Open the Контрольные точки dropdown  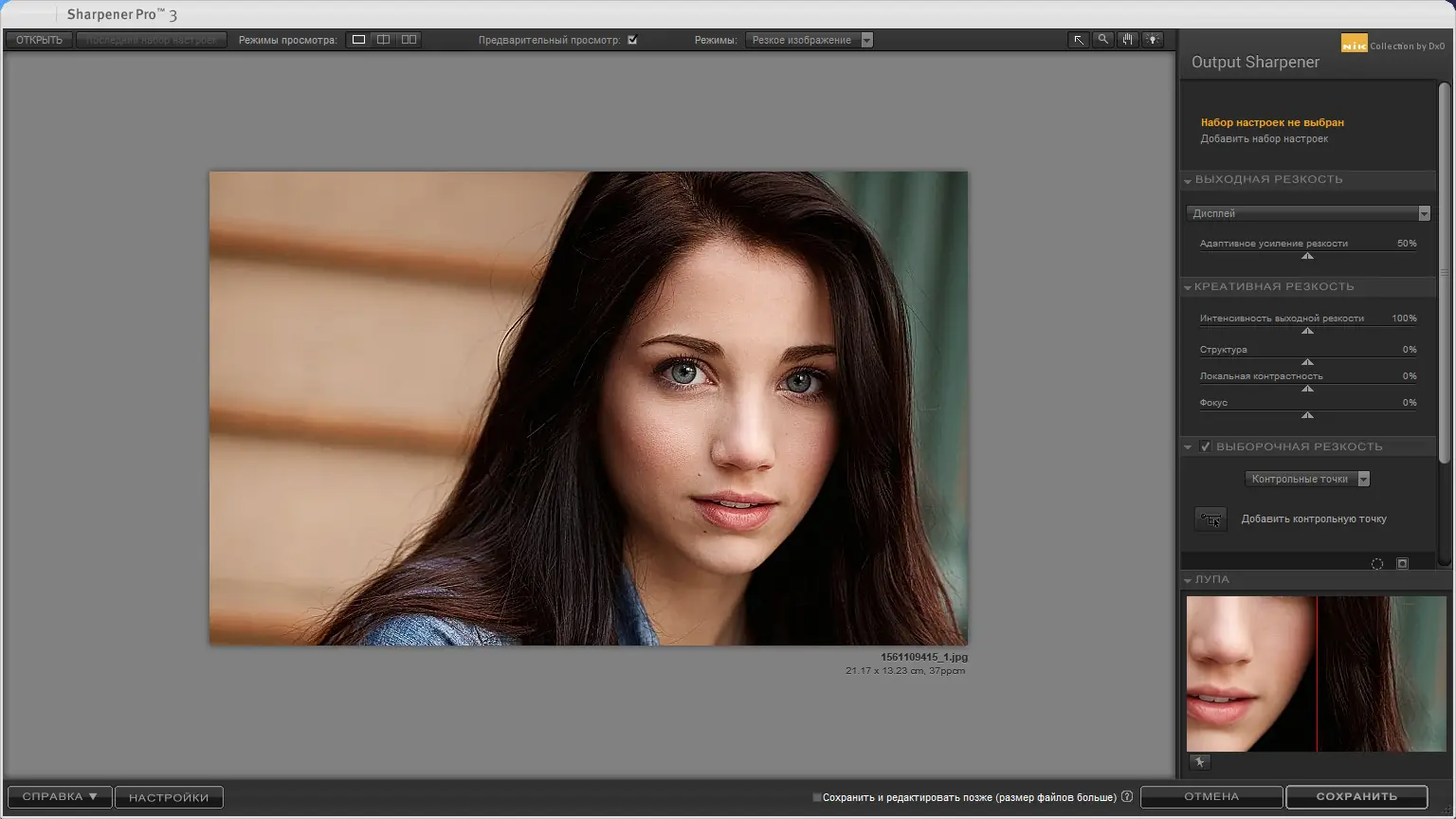pyautogui.click(x=1307, y=479)
